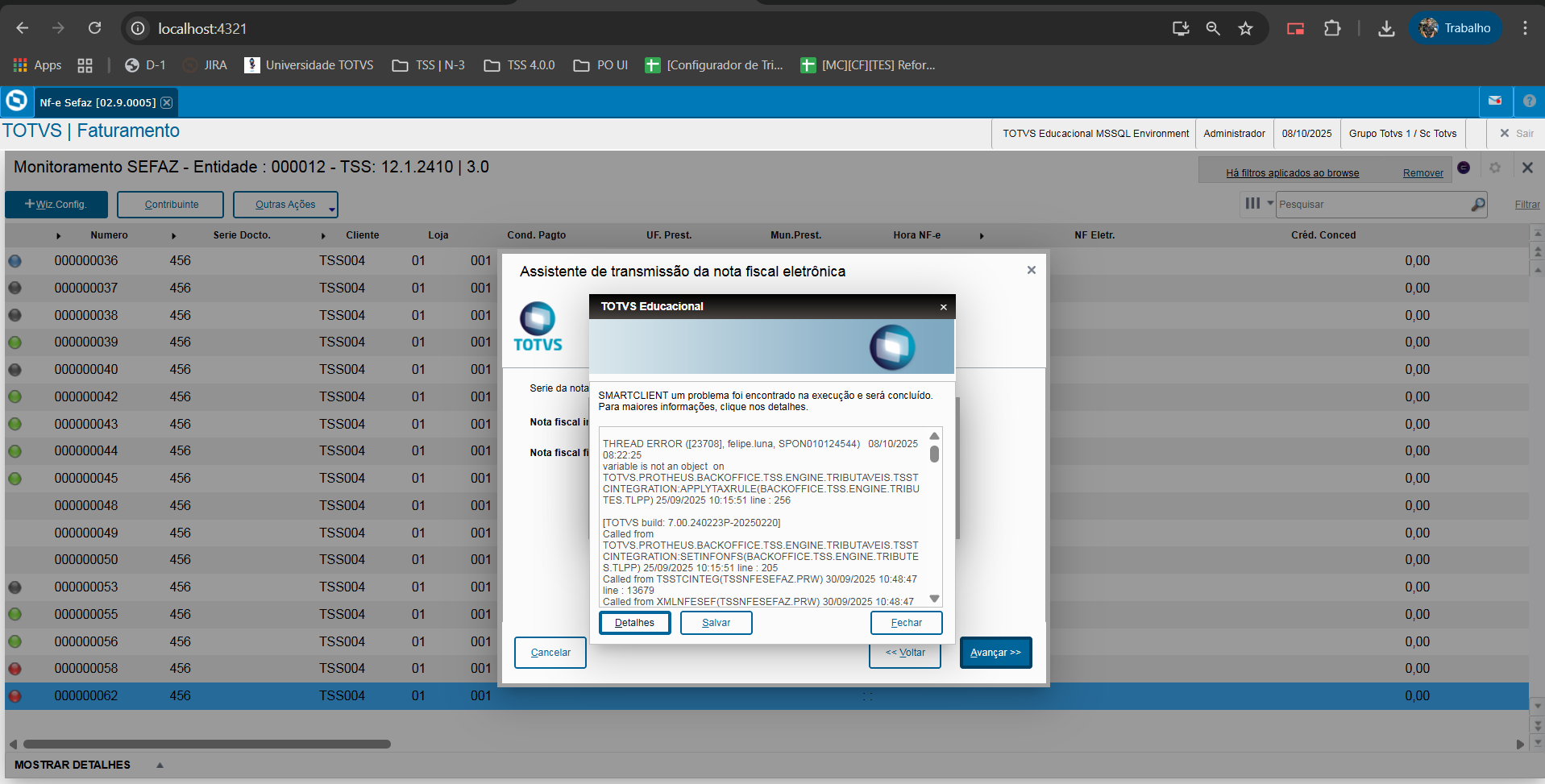Bookmark this page with the star icon

[1245, 28]
